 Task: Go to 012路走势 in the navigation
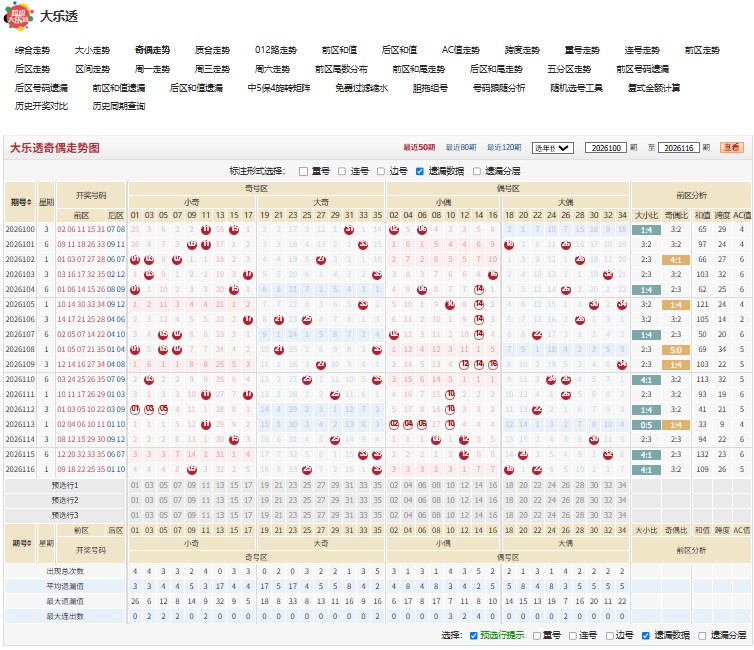pos(276,50)
